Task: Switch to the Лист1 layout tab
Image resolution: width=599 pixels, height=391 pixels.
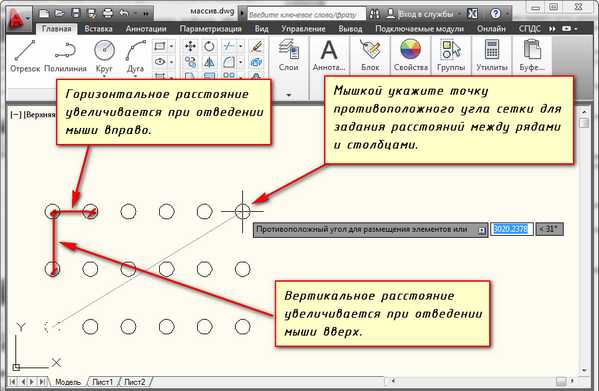Action: tap(102, 382)
